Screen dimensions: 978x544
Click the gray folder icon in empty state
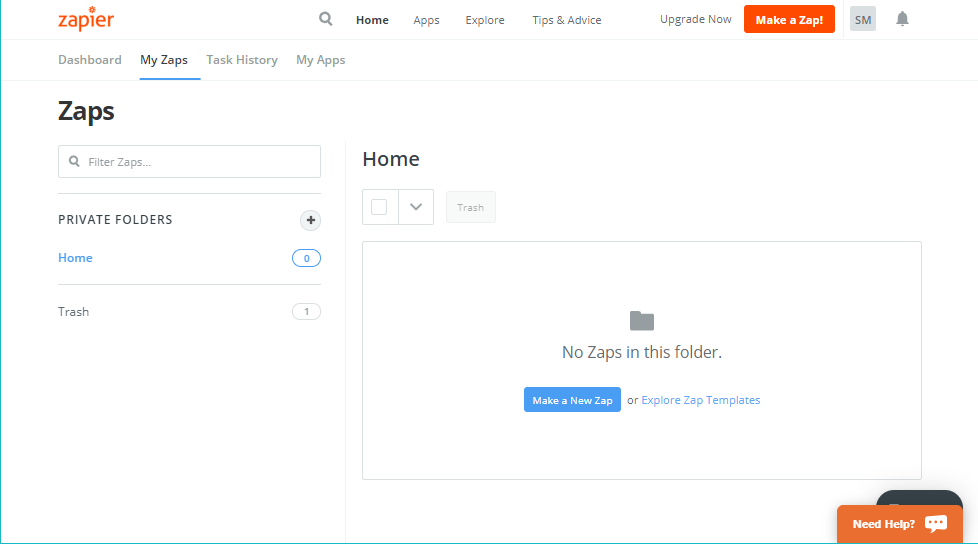point(641,321)
